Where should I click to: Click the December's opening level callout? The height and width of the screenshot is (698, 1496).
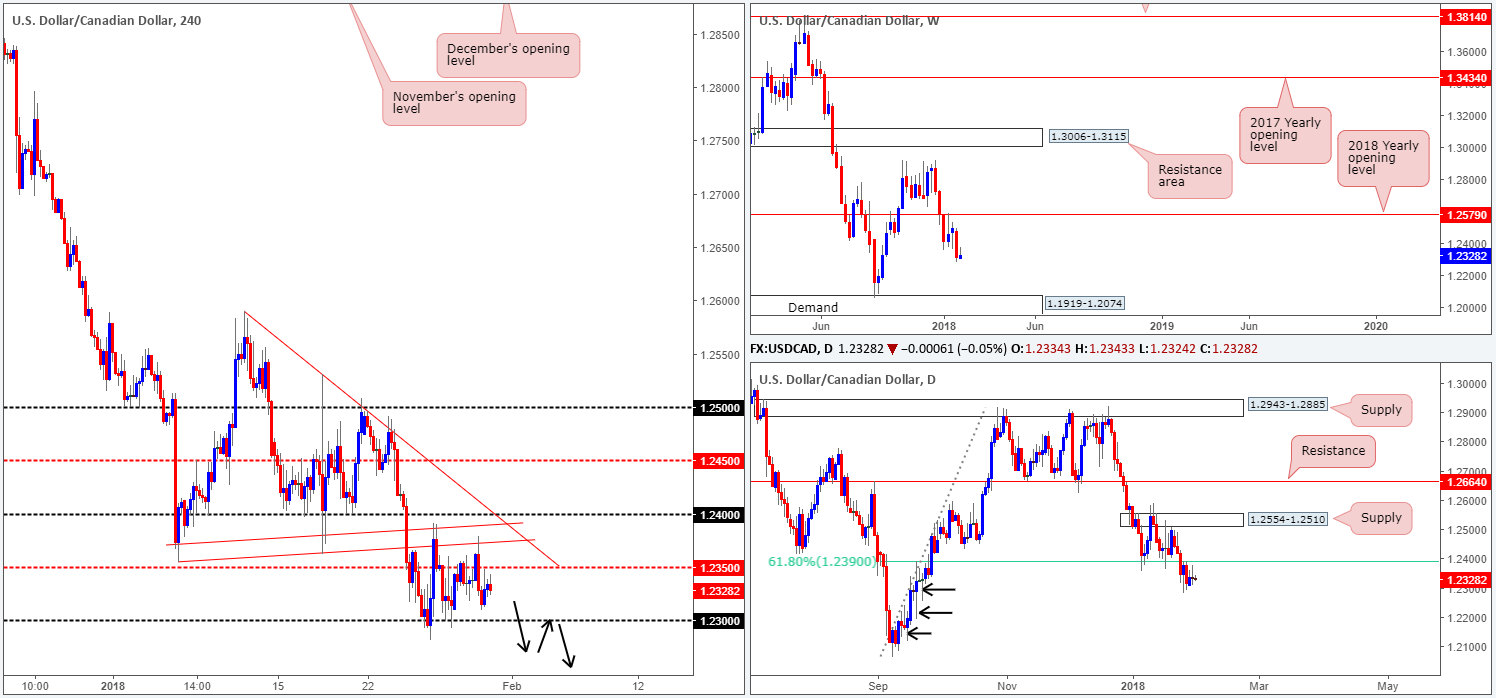pyautogui.click(x=508, y=55)
